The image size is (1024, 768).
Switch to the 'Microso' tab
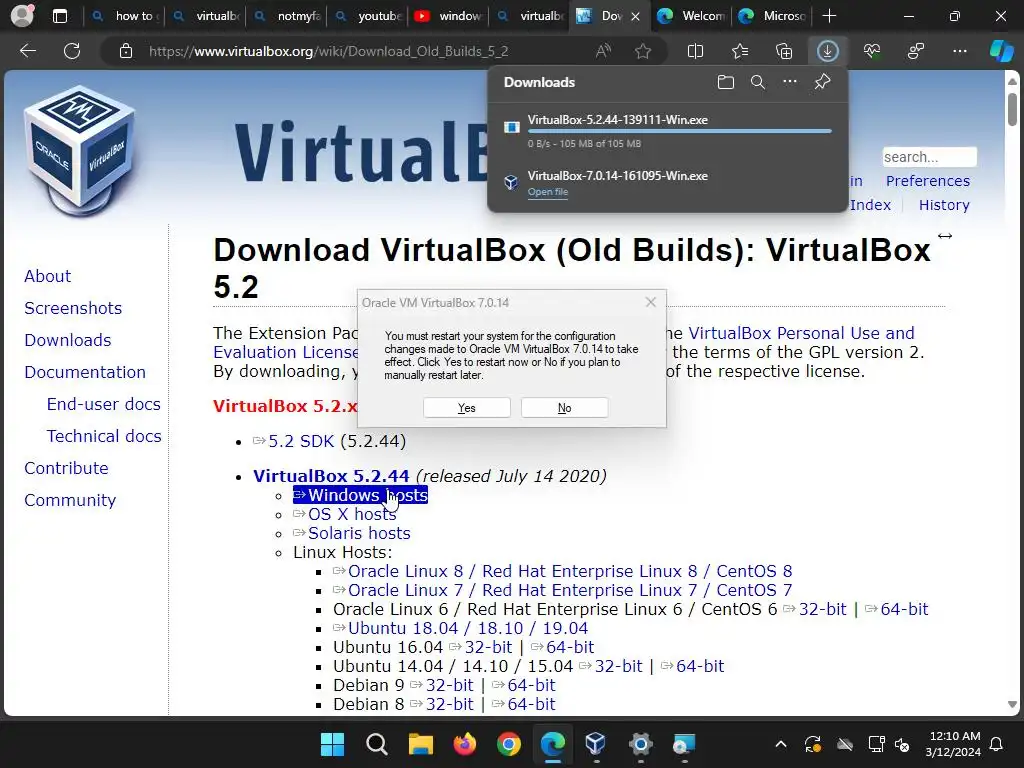point(773,16)
